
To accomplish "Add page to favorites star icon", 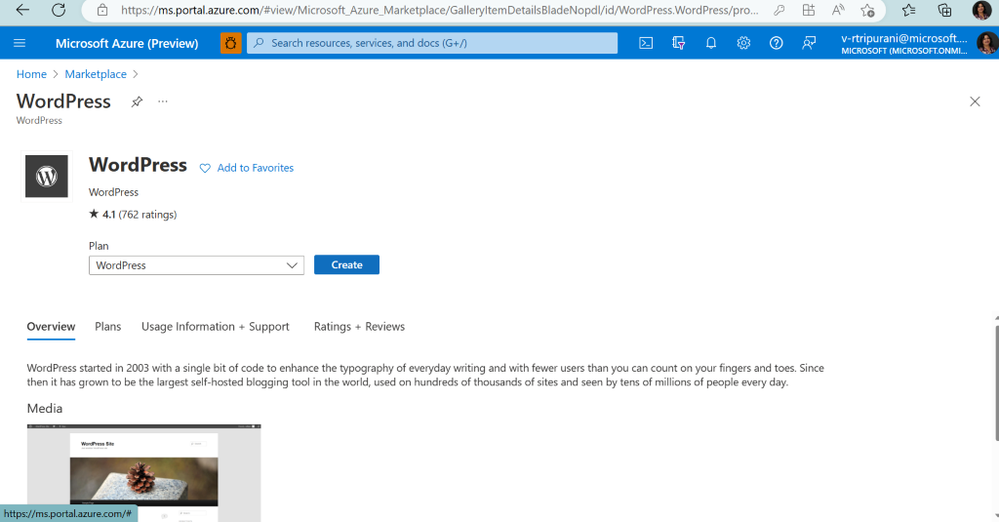I will pos(868,10).
